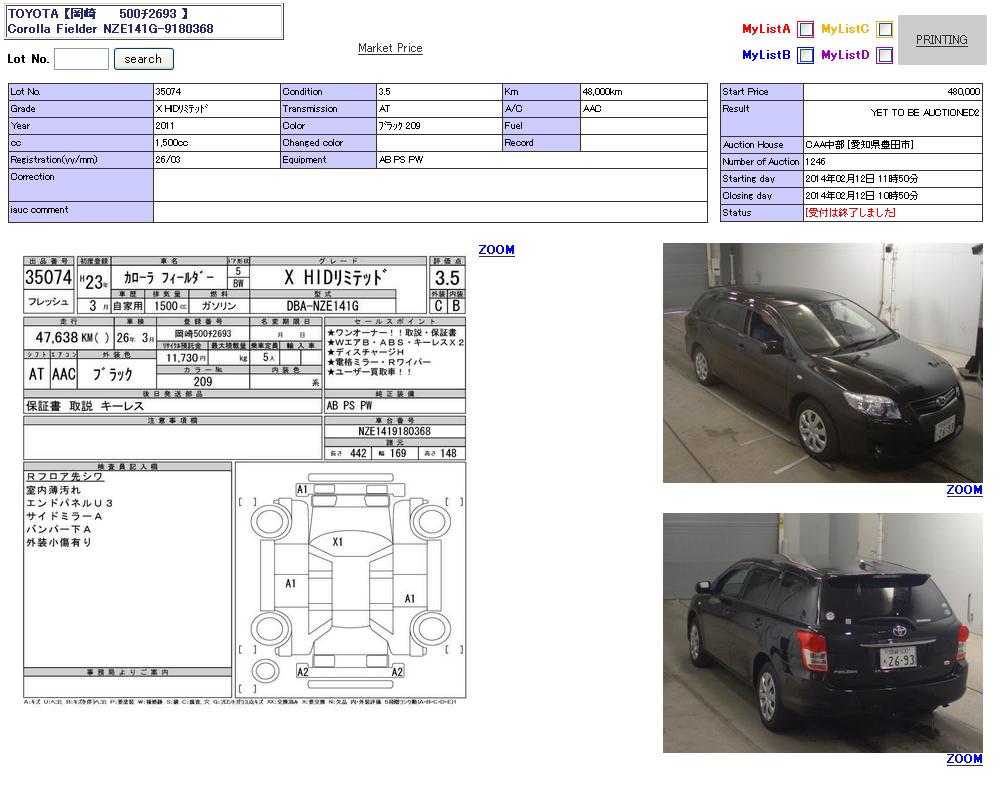Click the car damage diagram on auction sheet

[x=350, y=580]
